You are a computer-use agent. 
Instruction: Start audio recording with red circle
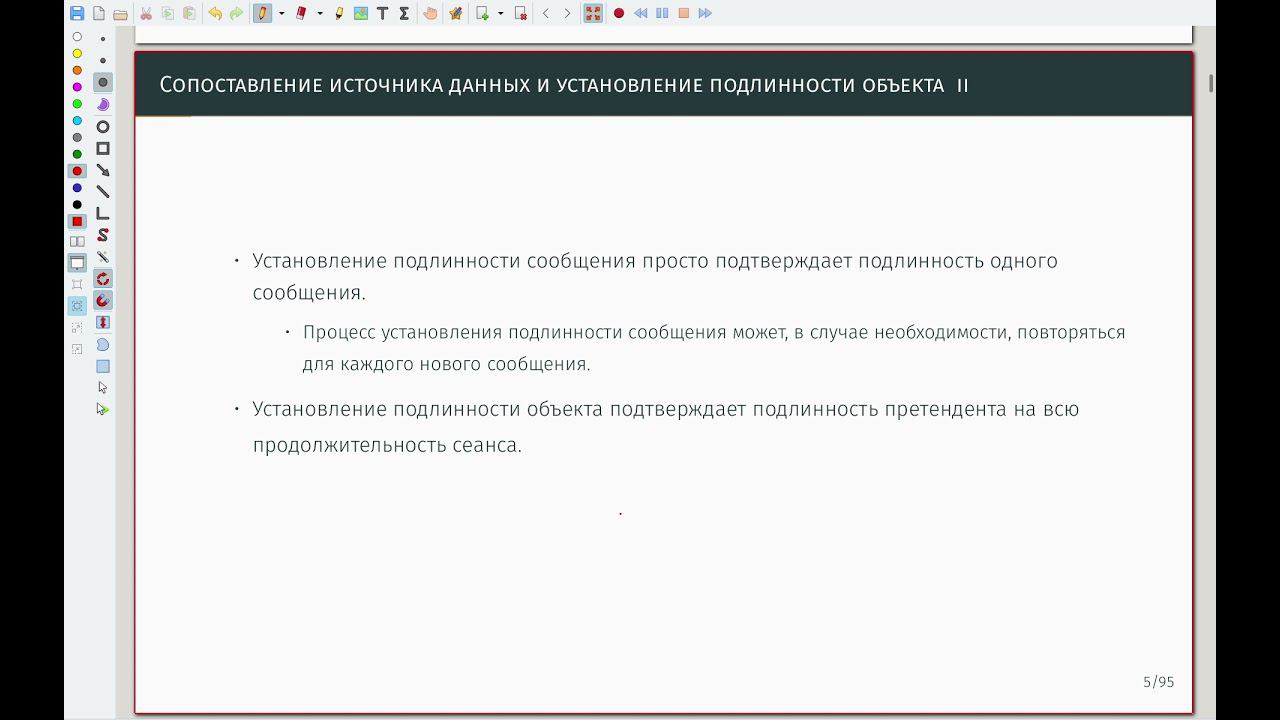pos(619,13)
